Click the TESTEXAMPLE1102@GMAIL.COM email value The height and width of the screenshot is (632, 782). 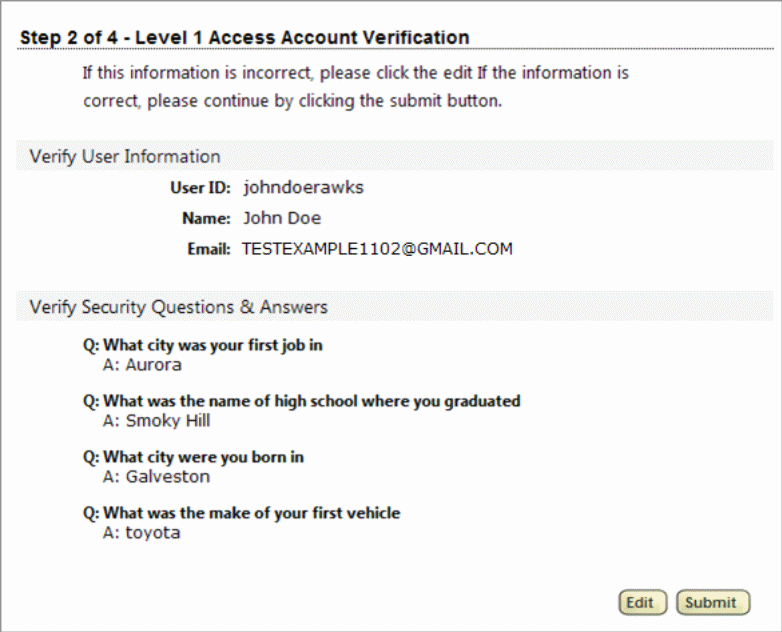[377, 249]
